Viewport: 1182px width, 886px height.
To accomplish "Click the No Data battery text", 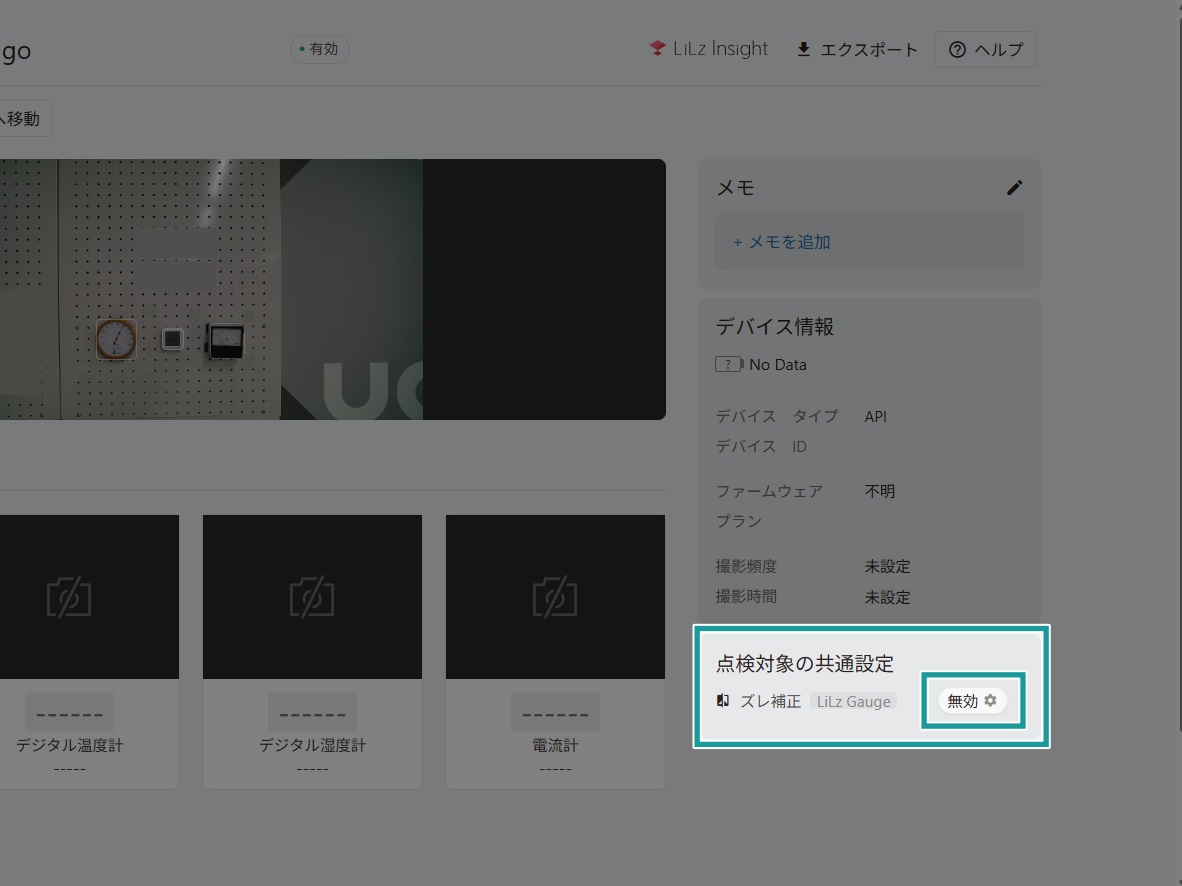I will coord(778,365).
